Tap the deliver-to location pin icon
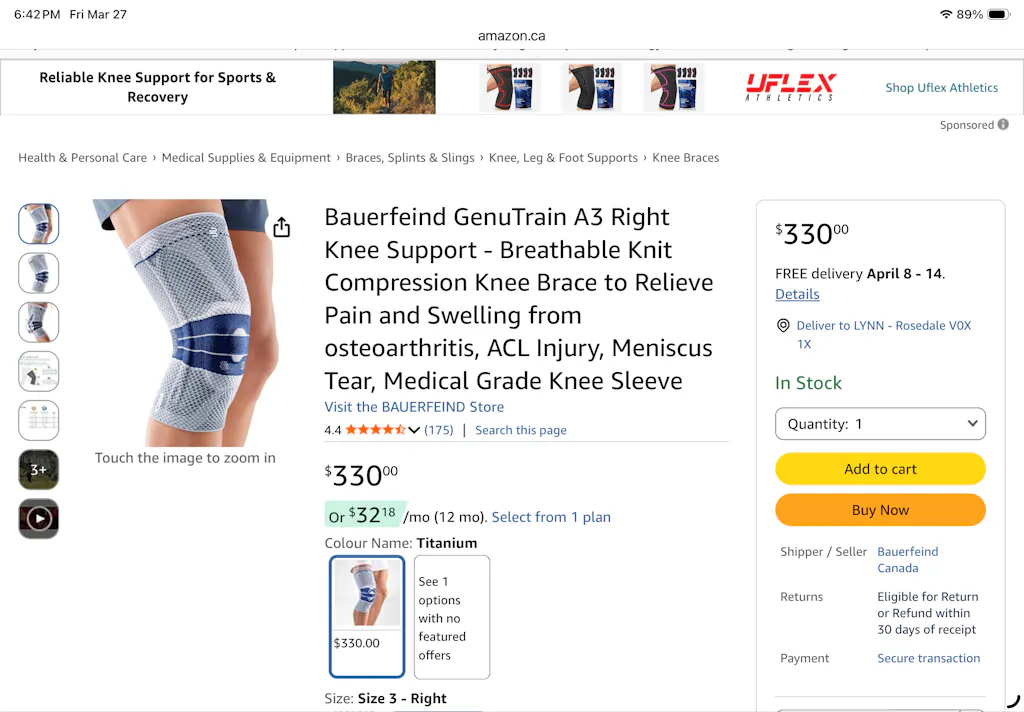The width and height of the screenshot is (1024, 712). click(x=783, y=326)
